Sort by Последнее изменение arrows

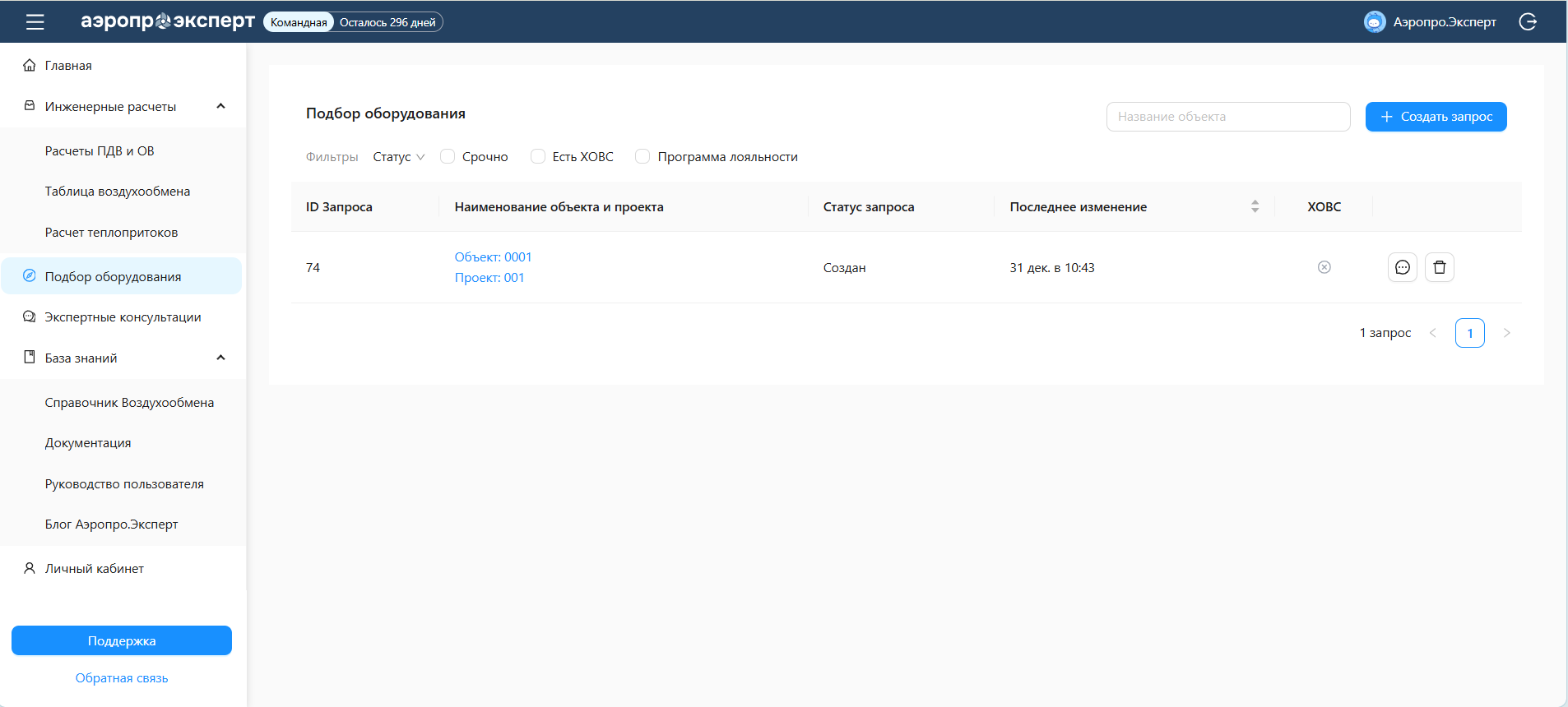(1255, 206)
